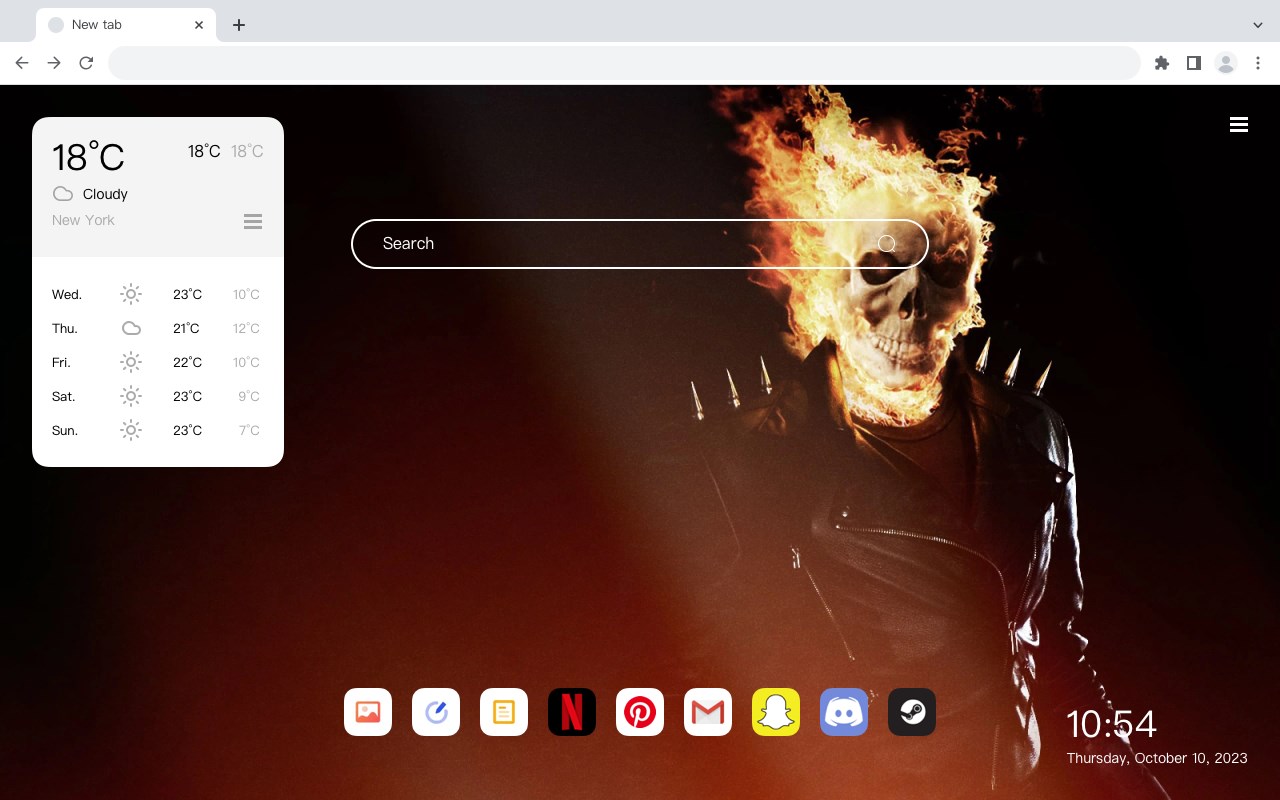Click the browser address bar
The width and height of the screenshot is (1280, 800).
[x=624, y=63]
